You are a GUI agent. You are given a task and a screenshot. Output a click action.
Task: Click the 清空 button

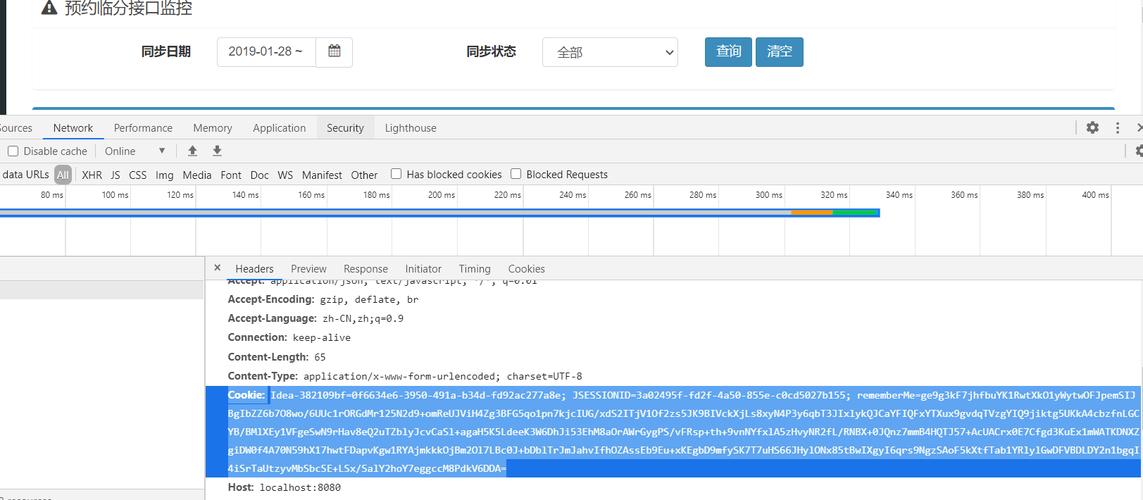pos(779,52)
